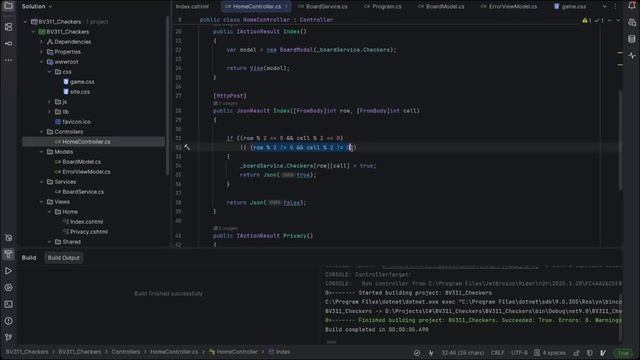Click HomeController.cs breadcrumb in status bar

tap(174, 352)
